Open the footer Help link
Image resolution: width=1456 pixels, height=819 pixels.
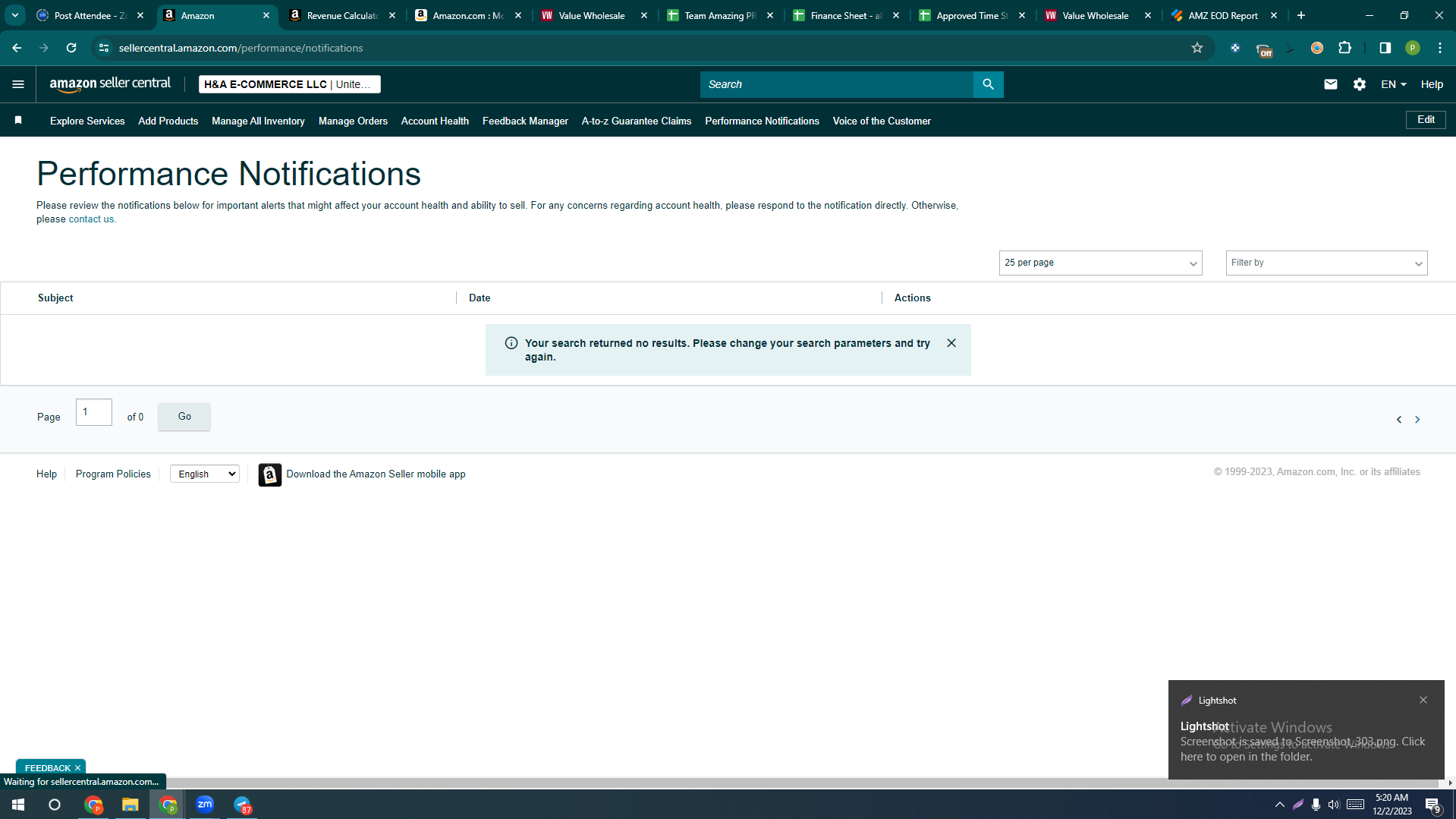coord(46,474)
